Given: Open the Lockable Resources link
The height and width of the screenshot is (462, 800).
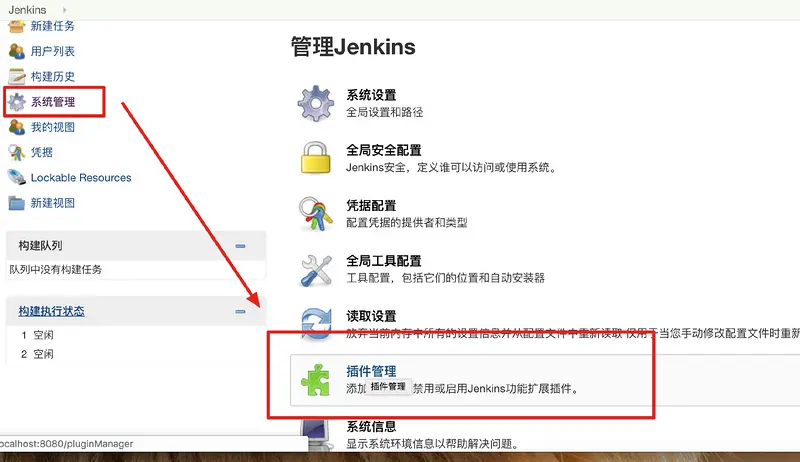Looking at the screenshot, I should [81, 177].
